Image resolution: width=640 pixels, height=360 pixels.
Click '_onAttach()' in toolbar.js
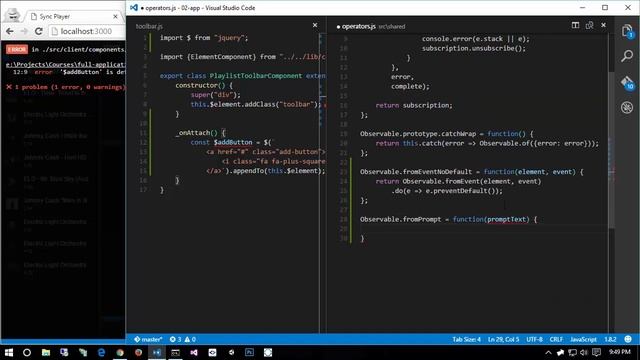click(196, 133)
